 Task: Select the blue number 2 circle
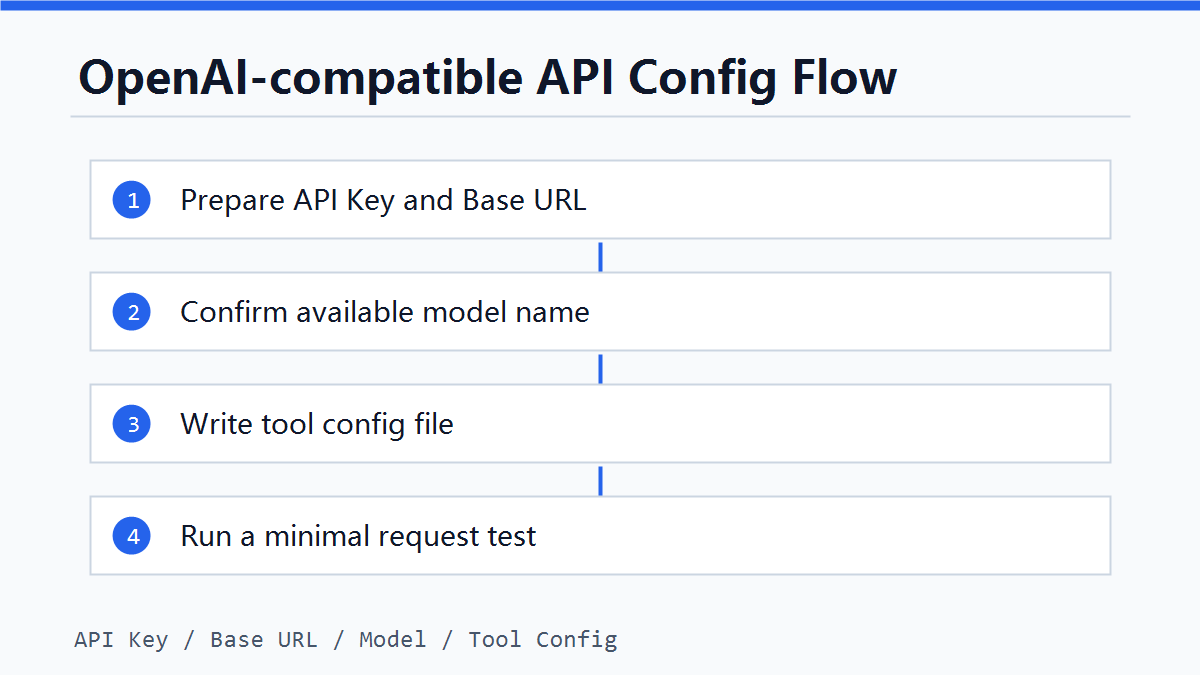pyautogui.click(x=132, y=312)
